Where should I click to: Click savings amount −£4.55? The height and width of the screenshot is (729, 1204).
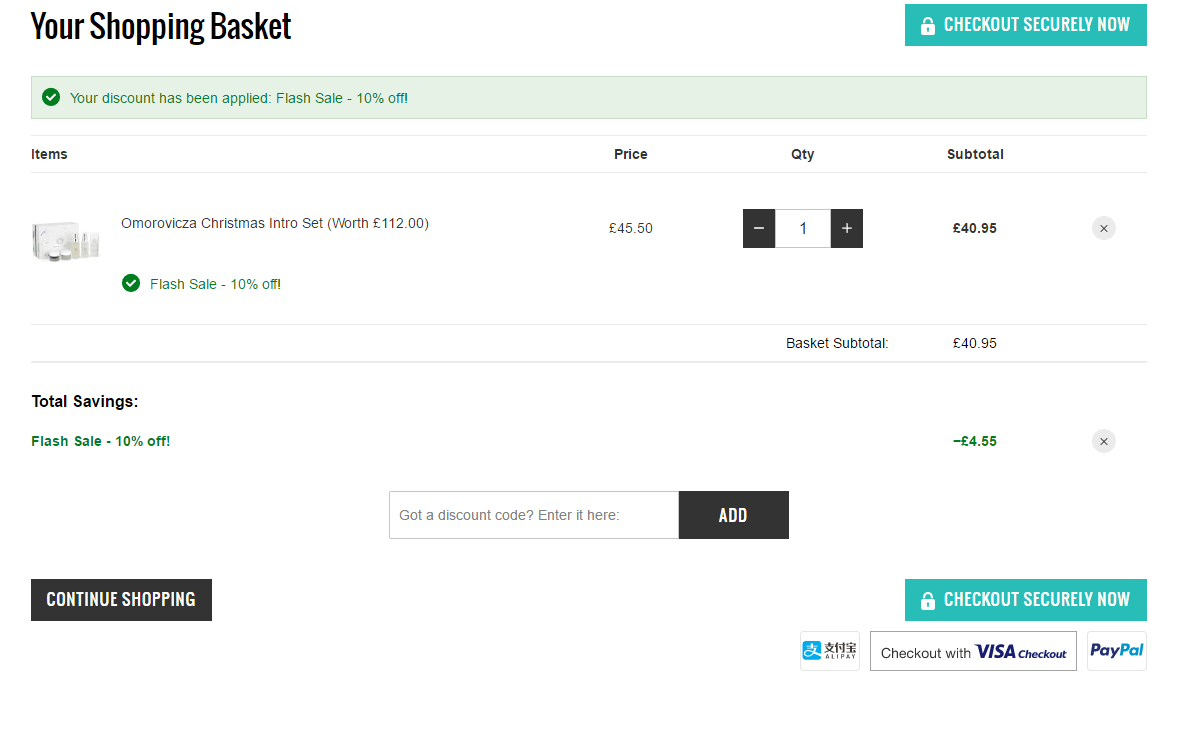click(x=975, y=441)
